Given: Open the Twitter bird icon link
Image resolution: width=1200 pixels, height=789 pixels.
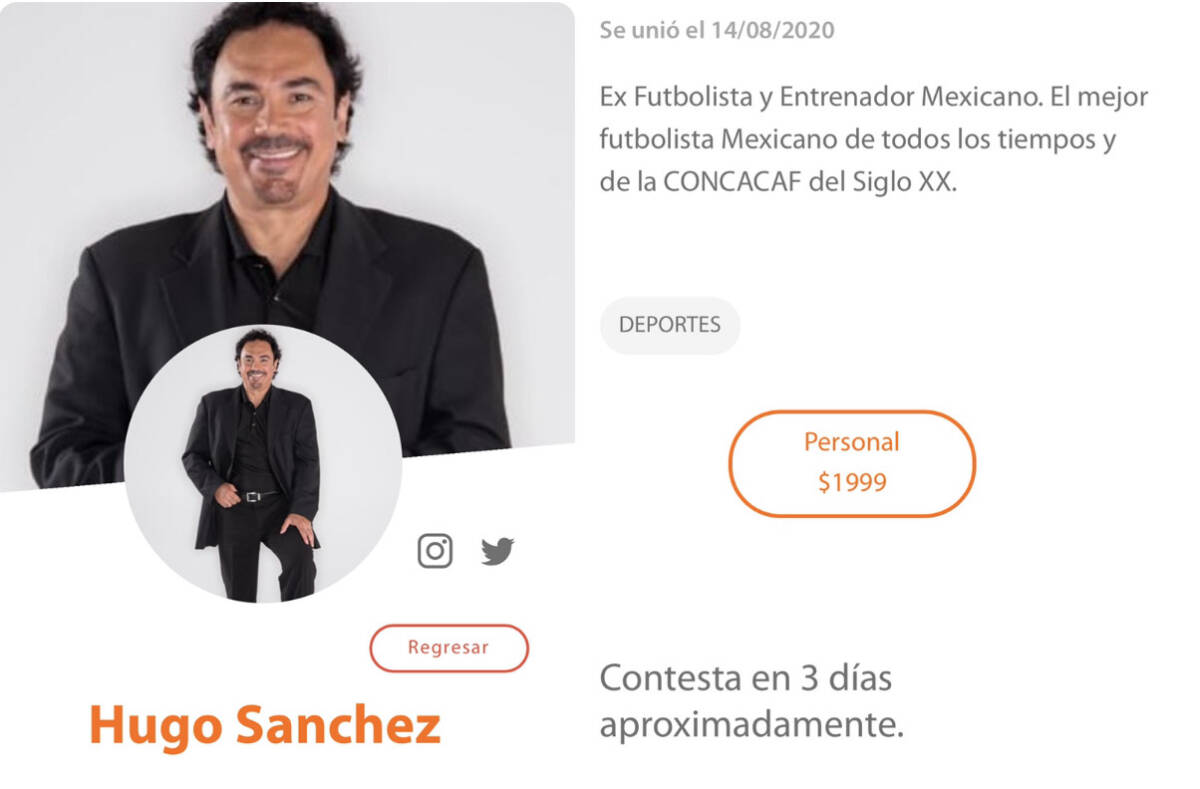Looking at the screenshot, I should point(497,551).
